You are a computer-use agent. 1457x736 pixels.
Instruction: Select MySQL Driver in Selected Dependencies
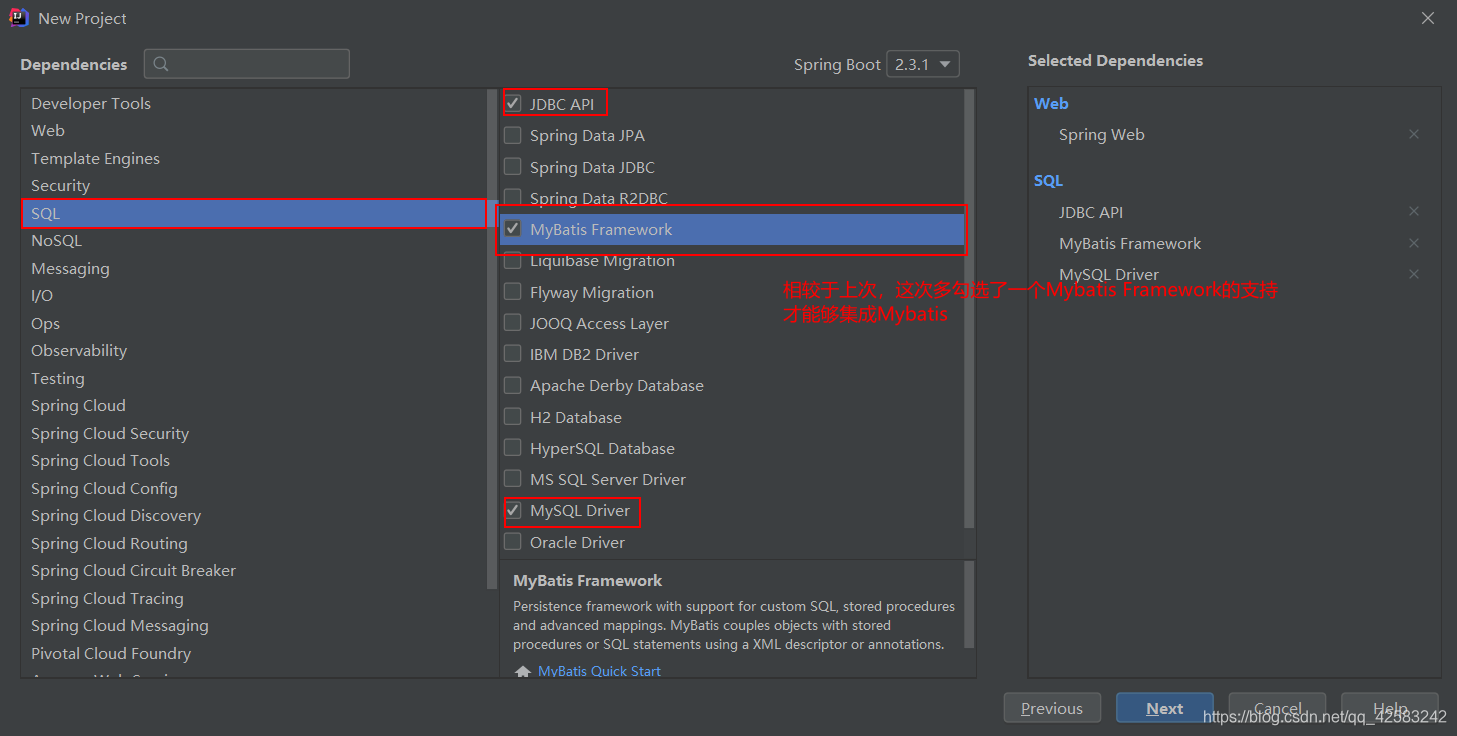1109,274
